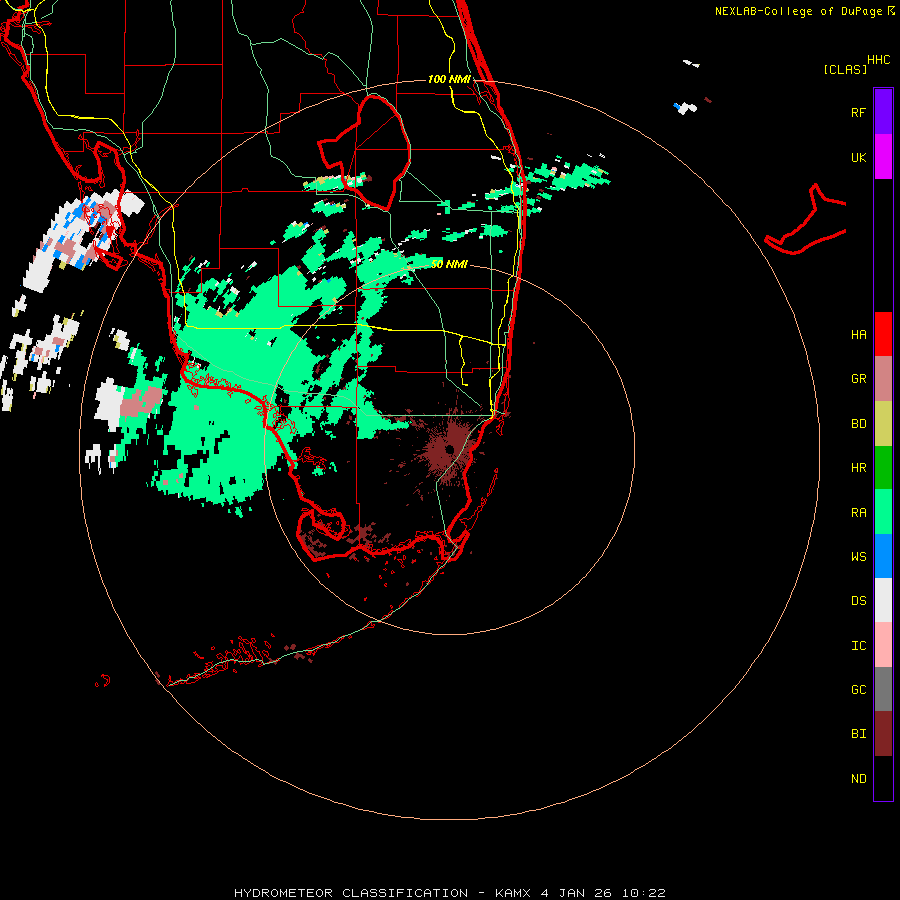Click the IC light pink legend swatch
This screenshot has width=900, height=900.
pos(883,645)
